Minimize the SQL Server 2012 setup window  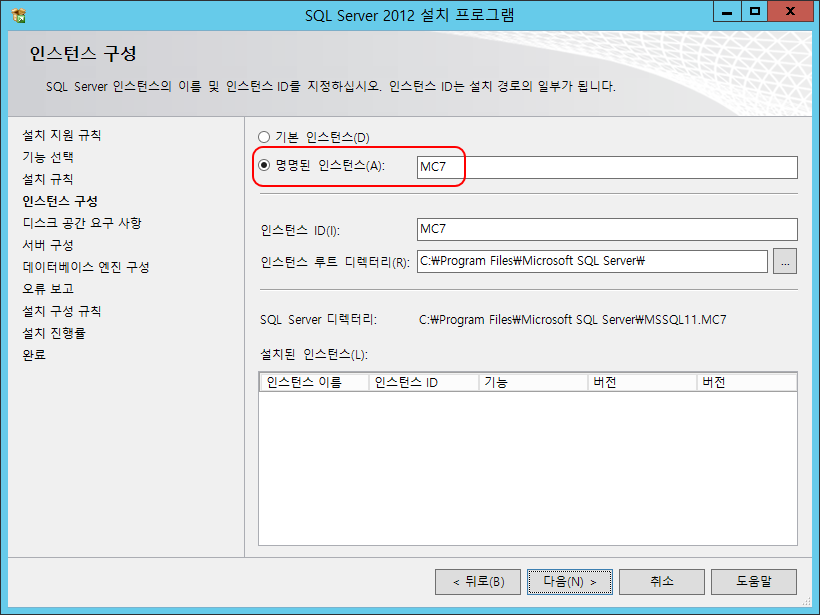727,12
